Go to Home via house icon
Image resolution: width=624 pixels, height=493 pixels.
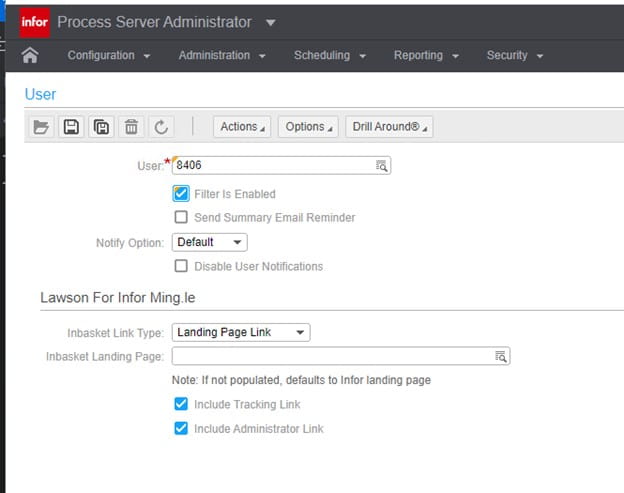click(30, 55)
